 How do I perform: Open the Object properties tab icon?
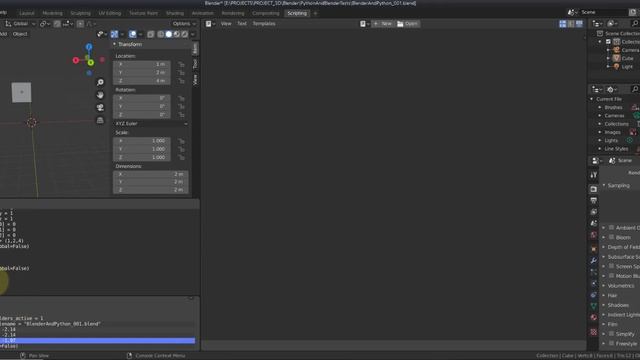pos(593,249)
